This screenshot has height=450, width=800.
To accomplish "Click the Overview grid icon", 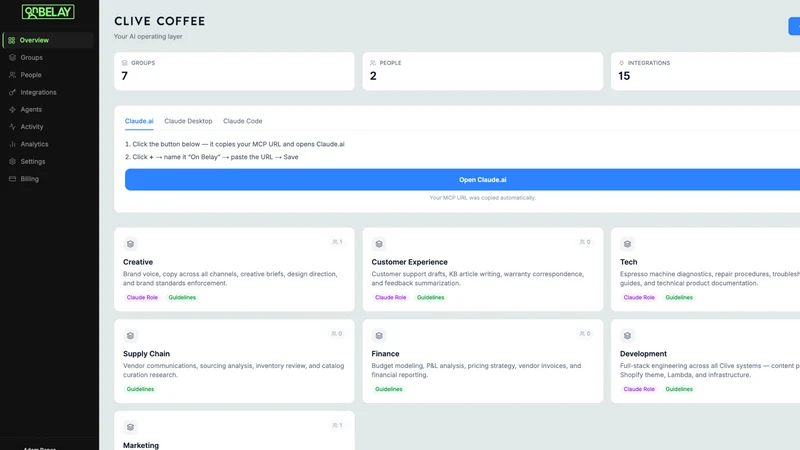I will coord(11,40).
